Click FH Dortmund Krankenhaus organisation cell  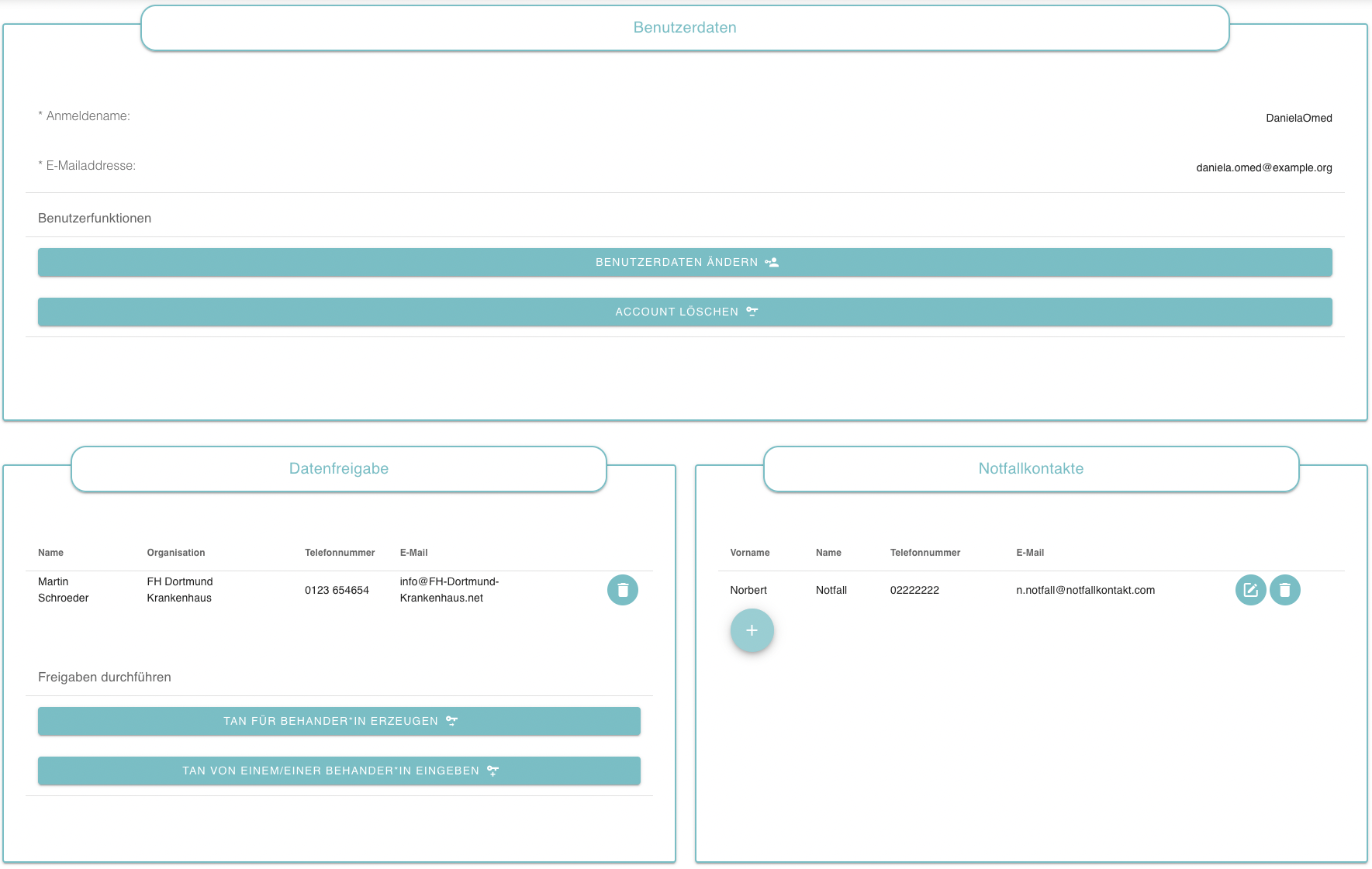point(180,590)
